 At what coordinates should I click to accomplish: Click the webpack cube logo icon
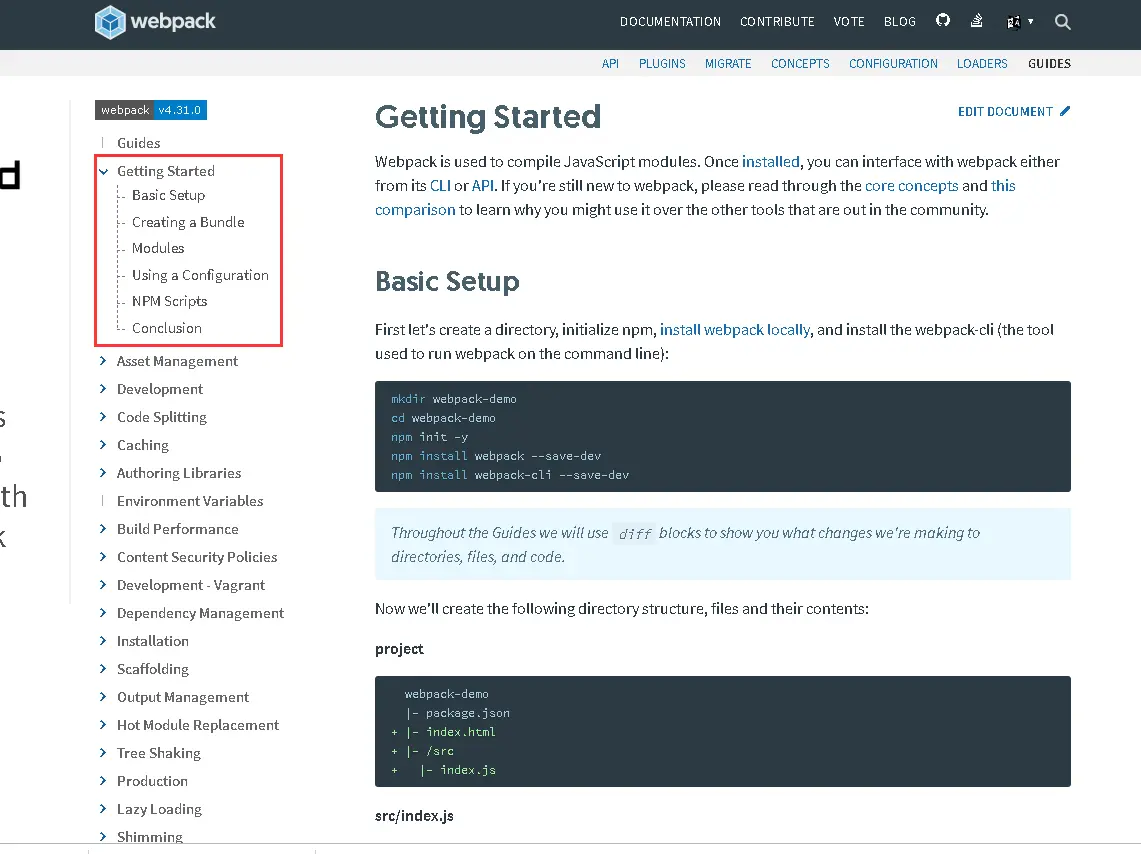pyautogui.click(x=111, y=22)
